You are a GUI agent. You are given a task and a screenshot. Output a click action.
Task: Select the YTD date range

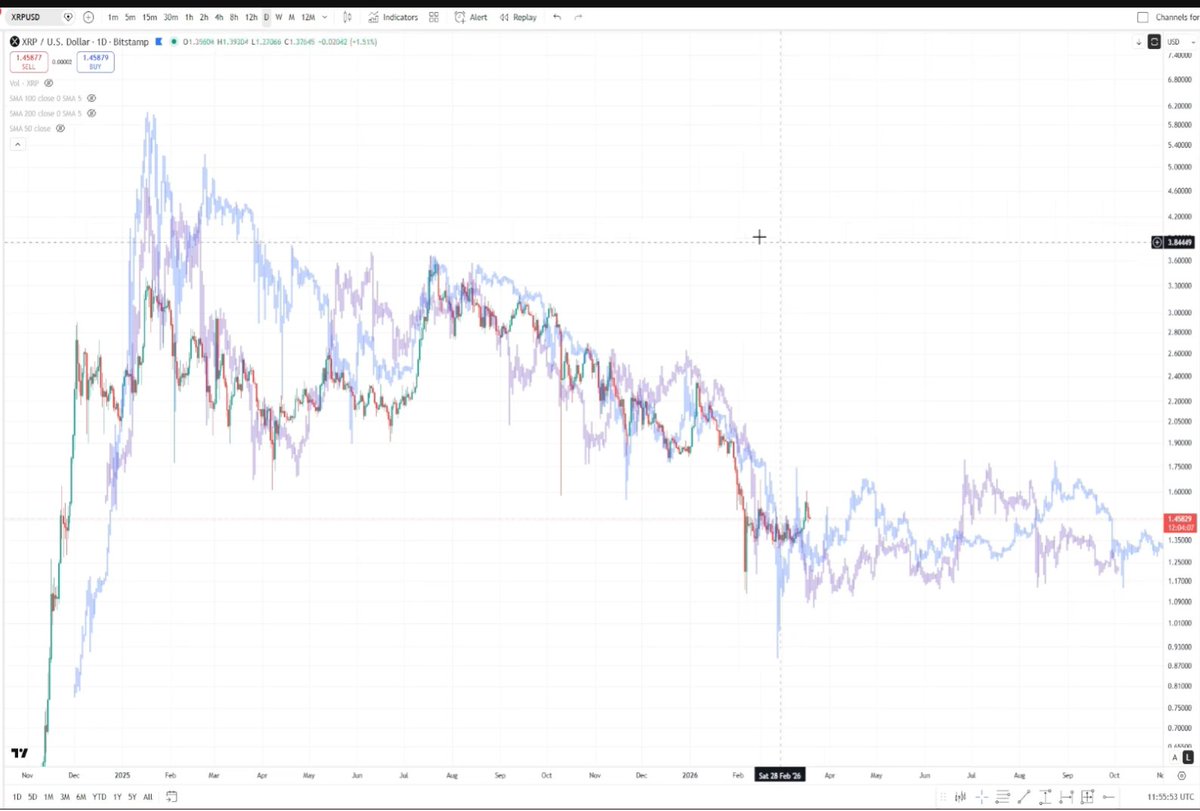point(98,797)
